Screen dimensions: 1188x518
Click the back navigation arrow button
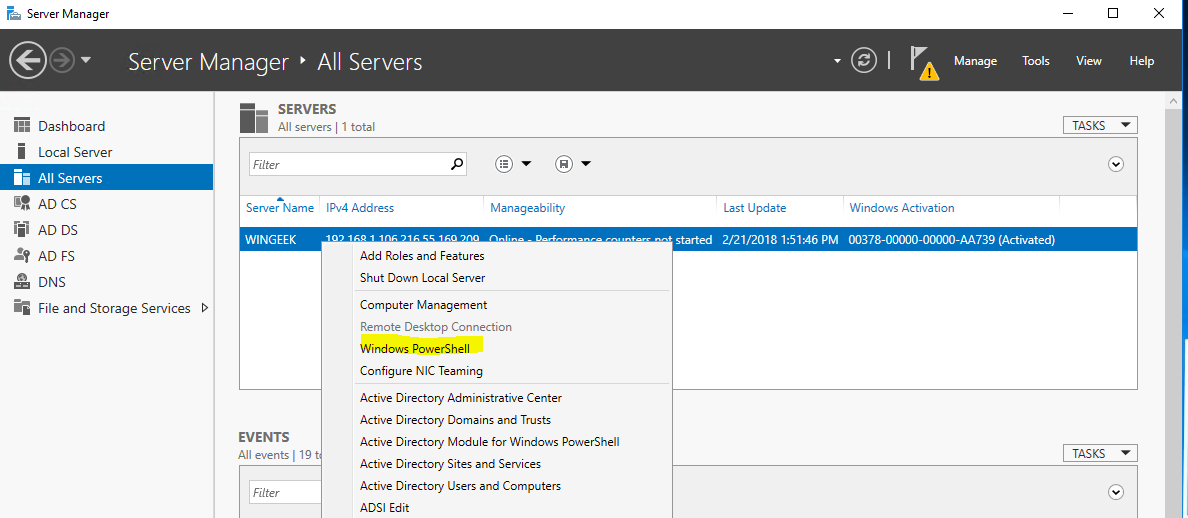28,61
